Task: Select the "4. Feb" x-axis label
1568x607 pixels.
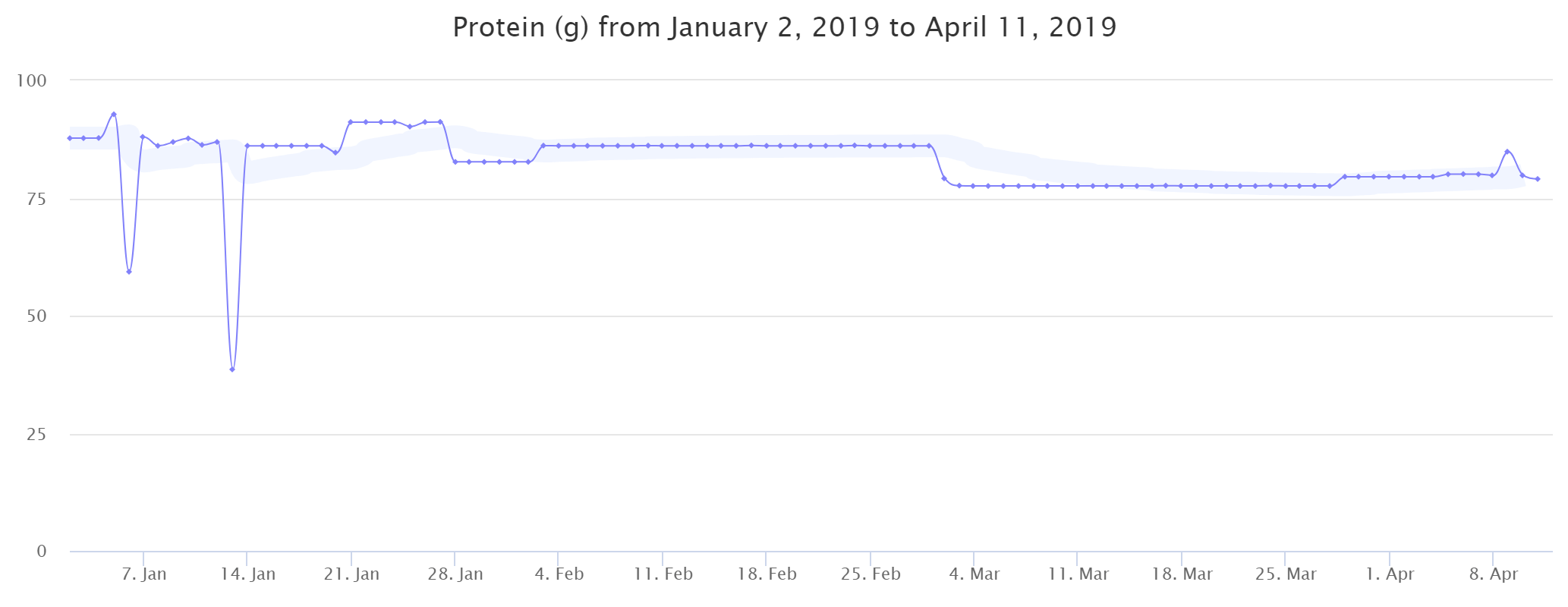Action: pyautogui.click(x=559, y=574)
